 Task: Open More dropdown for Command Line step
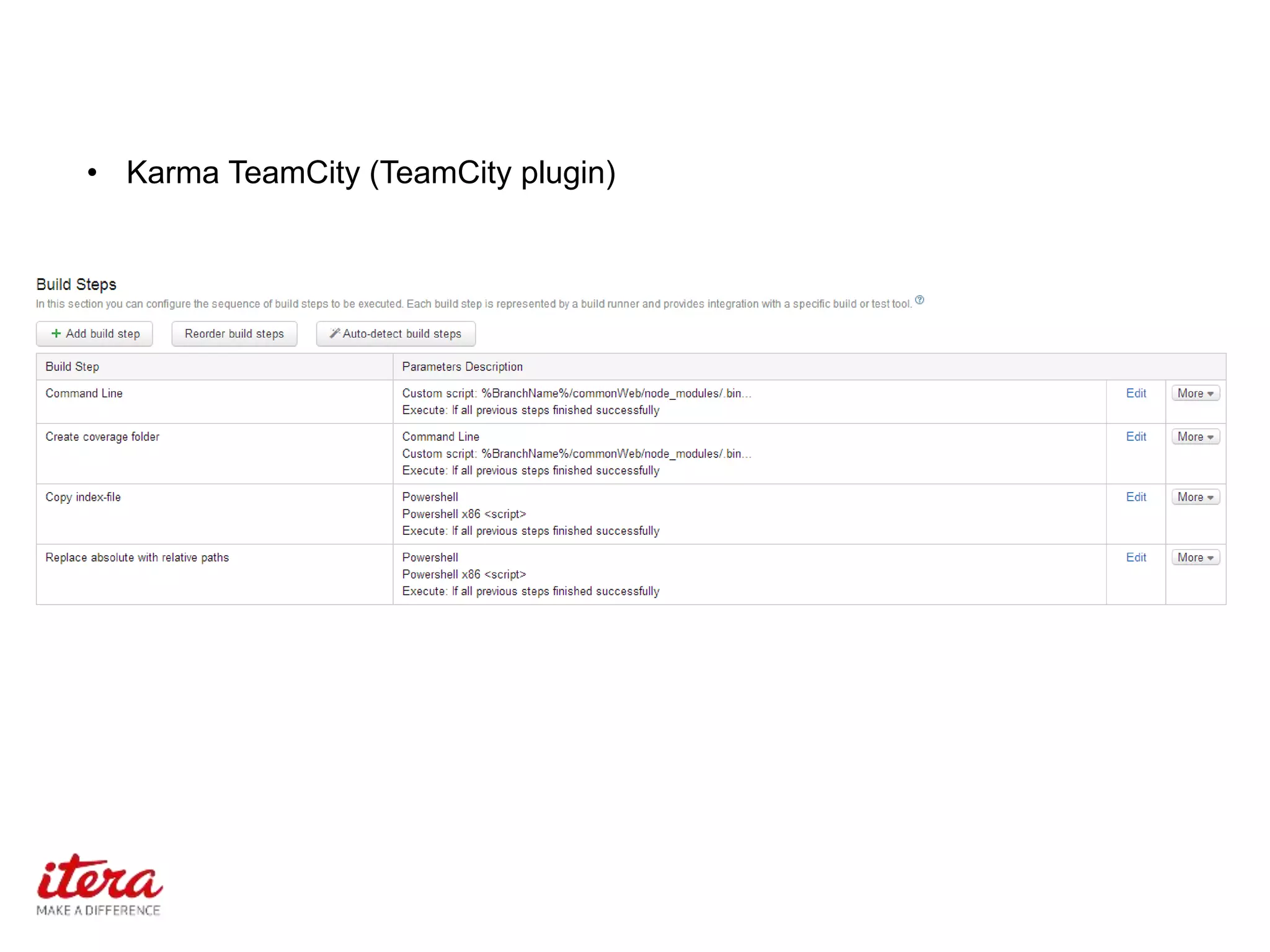click(x=1195, y=393)
